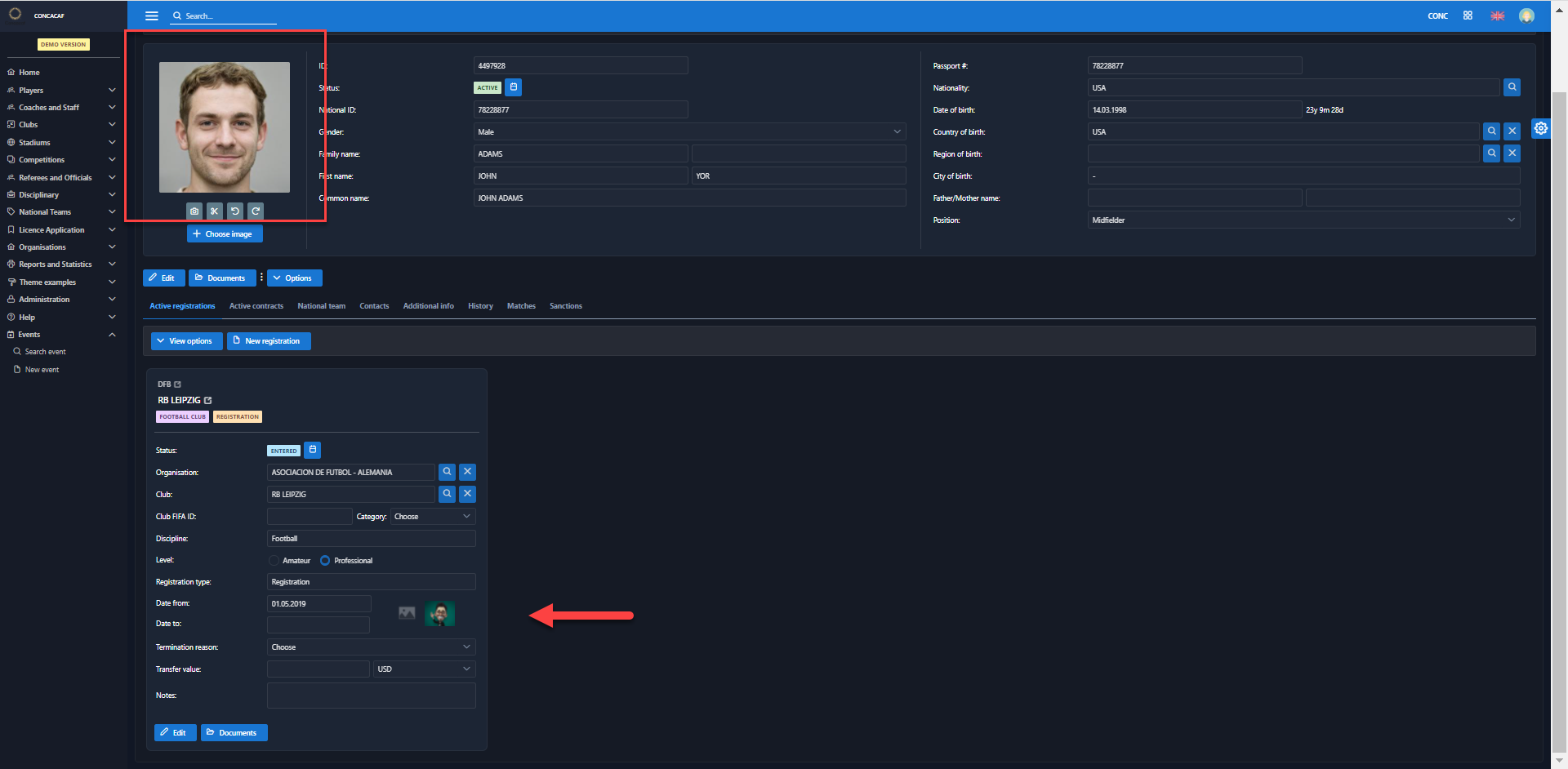This screenshot has width=1568, height=769.
Task: Click the search icon next to Nationality
Action: coord(1512,87)
